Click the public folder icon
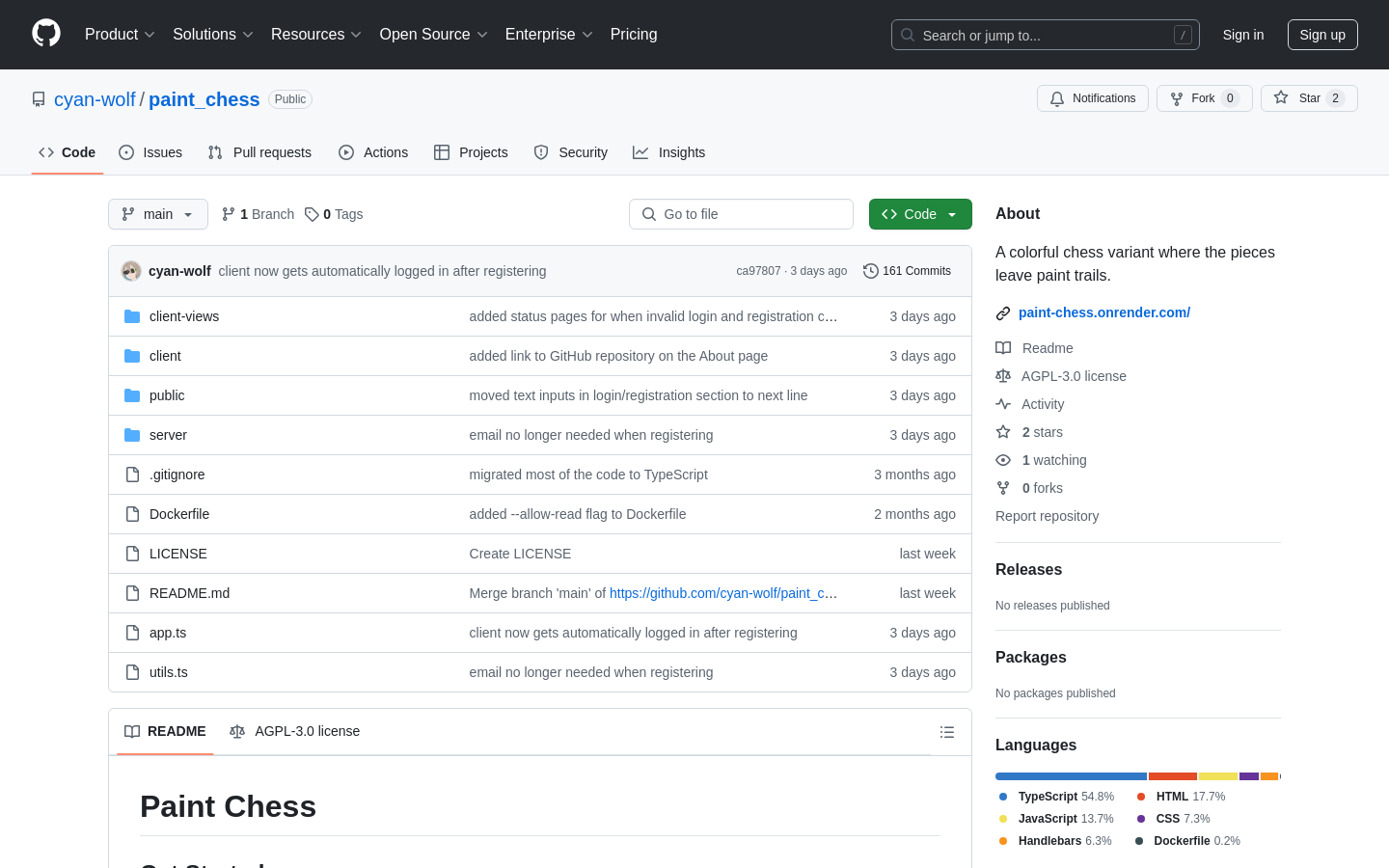1389x868 pixels. tap(132, 395)
